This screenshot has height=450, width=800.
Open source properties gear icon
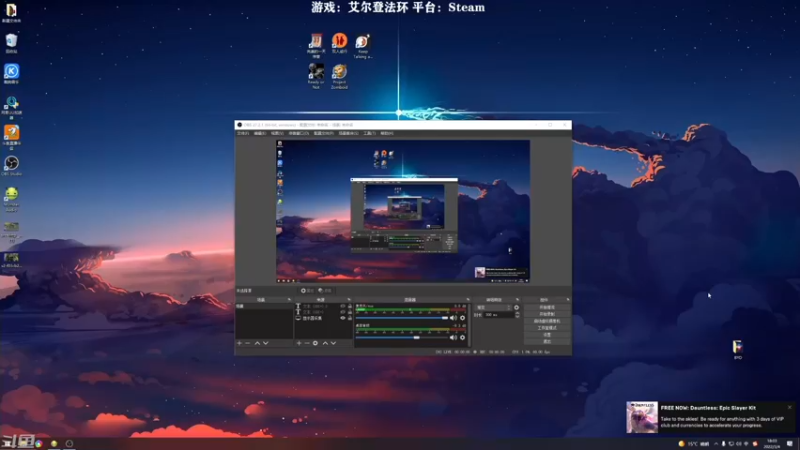click(x=315, y=343)
